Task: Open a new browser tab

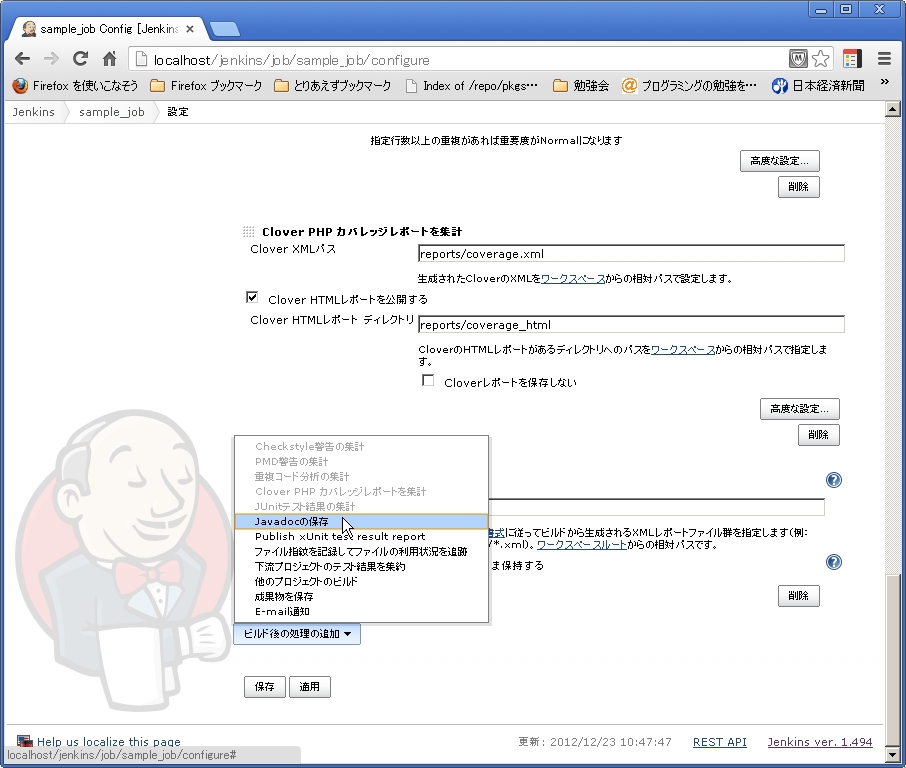Action: [x=224, y=29]
